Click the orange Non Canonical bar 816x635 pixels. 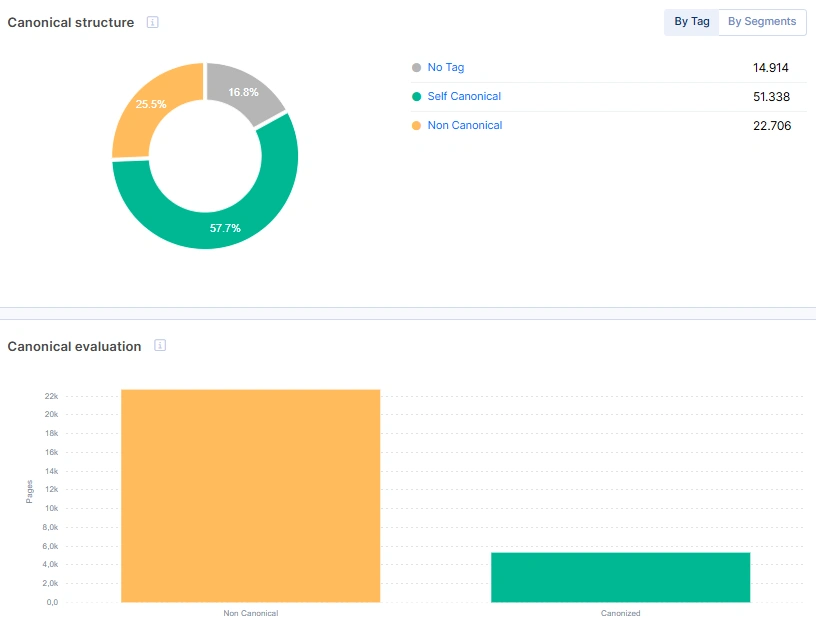tap(250, 496)
